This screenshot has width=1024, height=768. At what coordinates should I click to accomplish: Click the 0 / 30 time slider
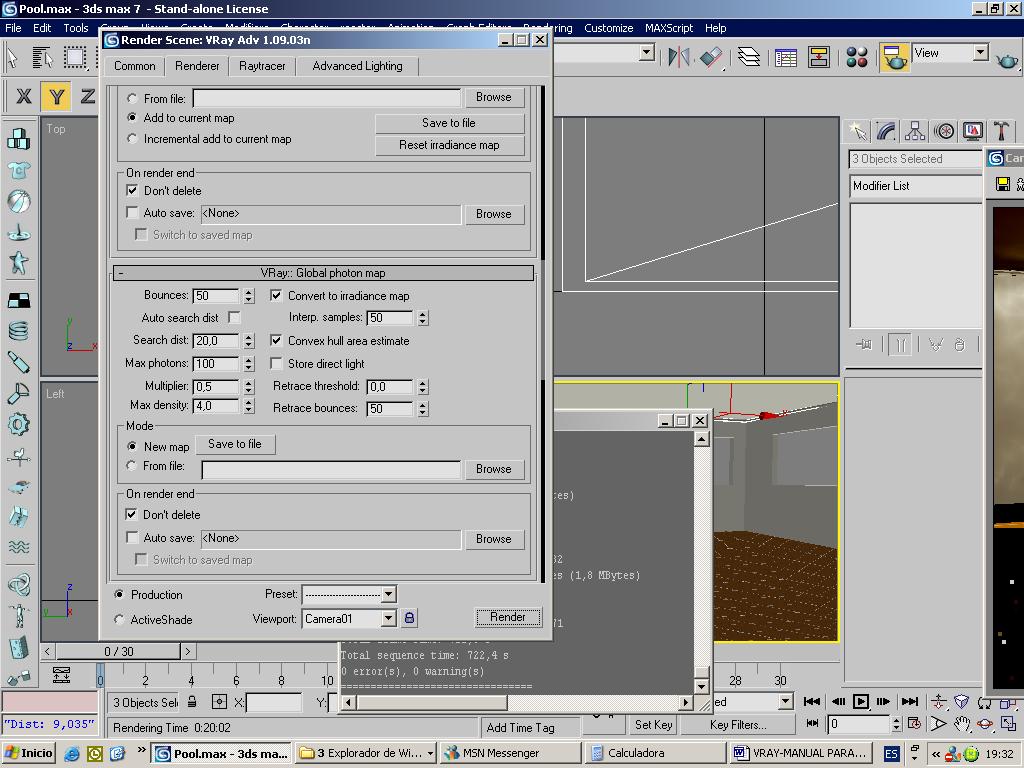coord(118,651)
